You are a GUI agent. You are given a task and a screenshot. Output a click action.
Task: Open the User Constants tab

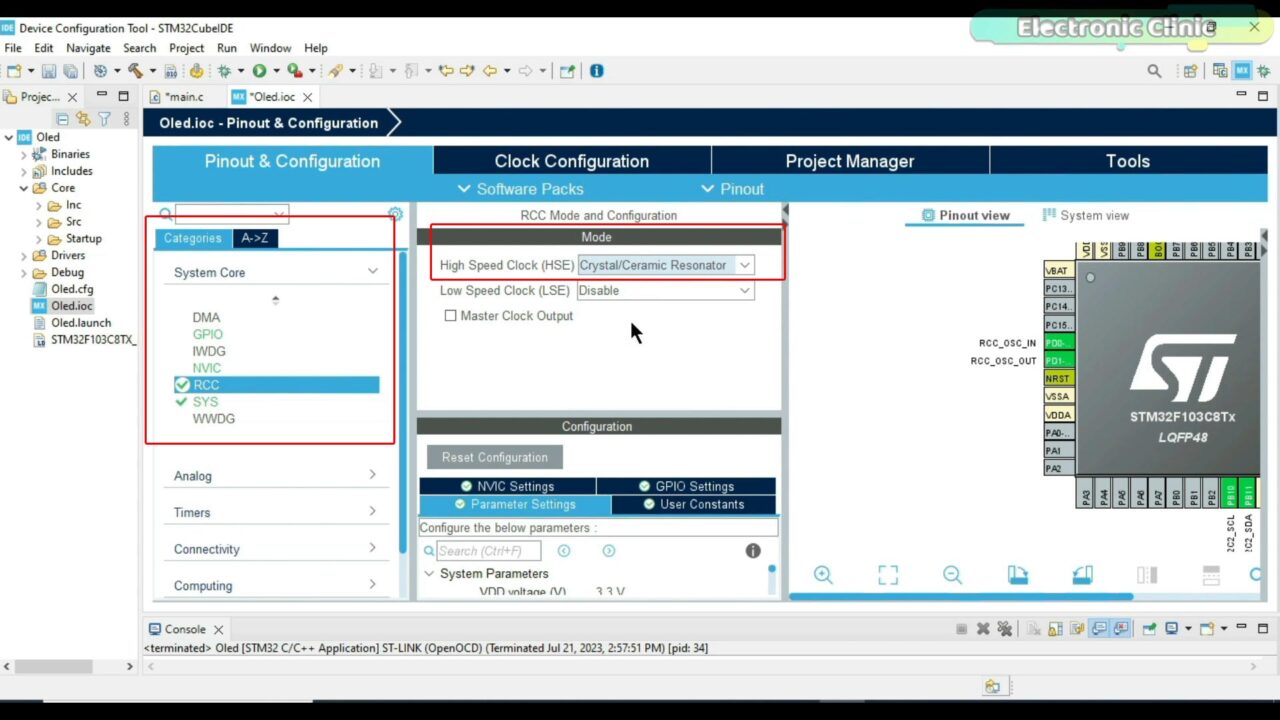tap(694, 504)
